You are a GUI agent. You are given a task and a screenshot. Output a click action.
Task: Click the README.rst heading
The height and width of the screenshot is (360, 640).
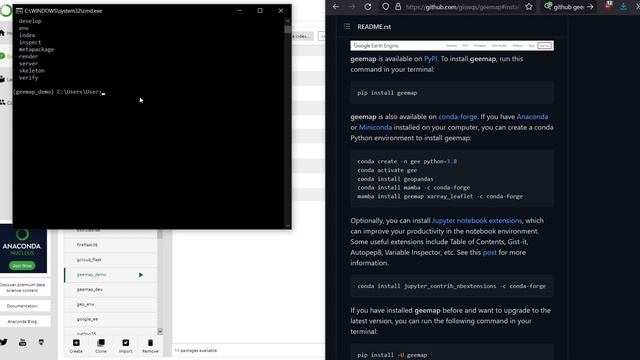click(374, 27)
